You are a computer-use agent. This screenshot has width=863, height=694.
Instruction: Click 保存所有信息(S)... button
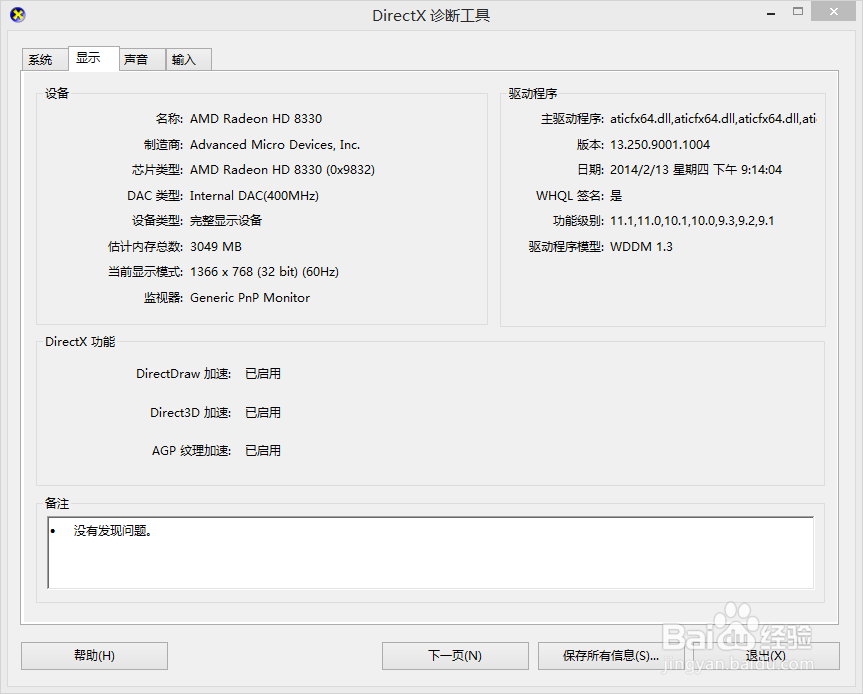(x=611, y=655)
